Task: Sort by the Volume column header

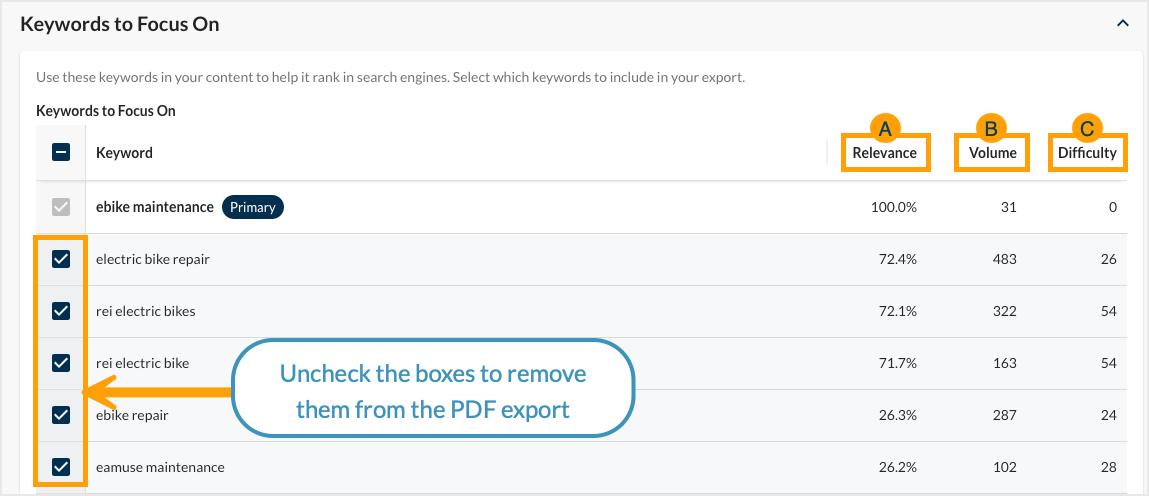Action: click(x=992, y=153)
